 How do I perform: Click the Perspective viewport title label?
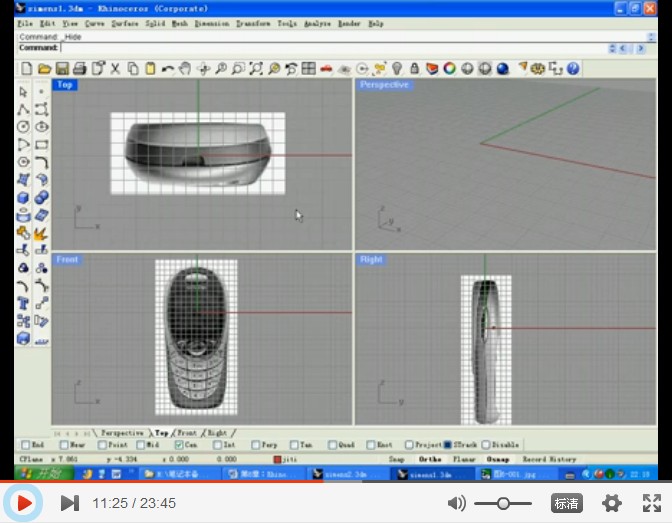(x=384, y=84)
